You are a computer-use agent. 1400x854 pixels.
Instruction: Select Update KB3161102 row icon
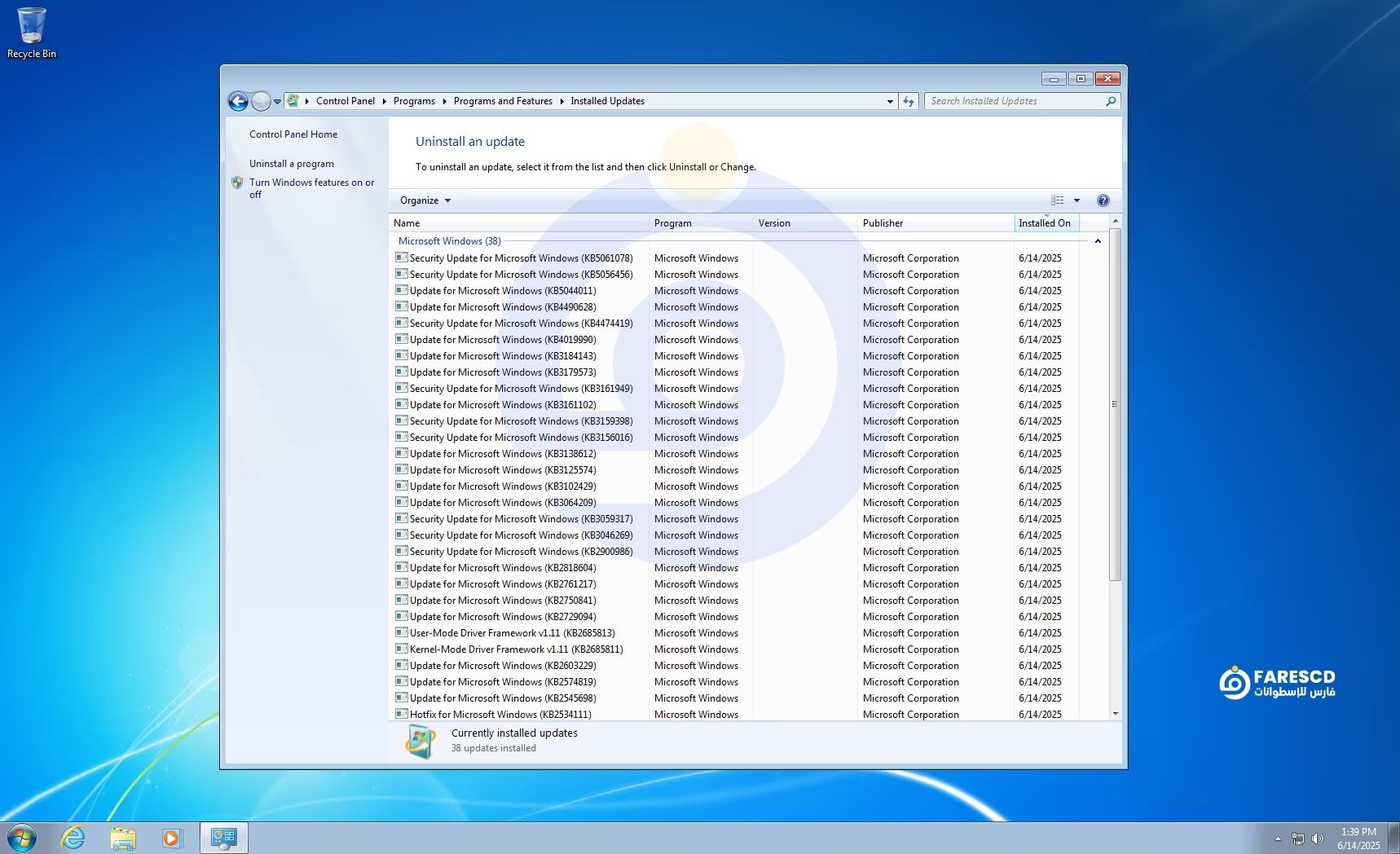[401, 404]
